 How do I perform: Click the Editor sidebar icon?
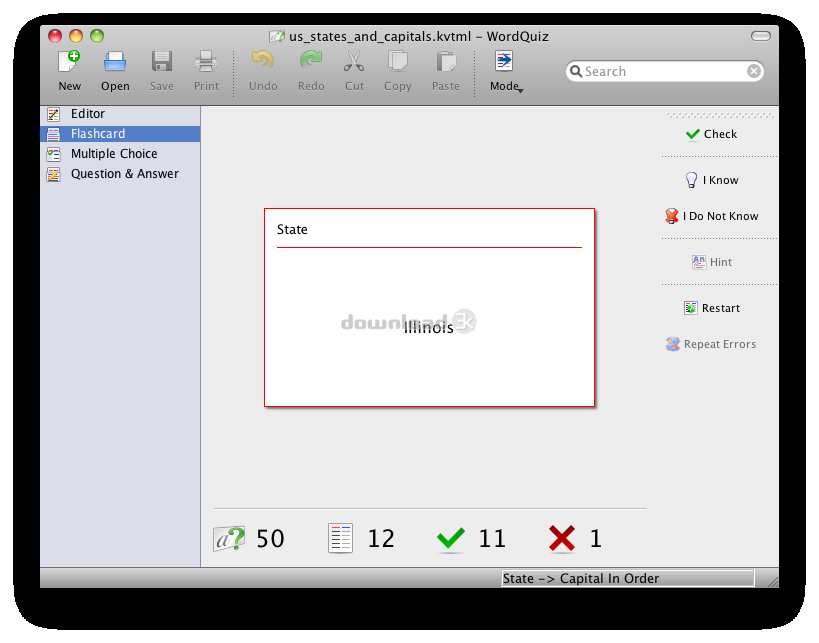[53, 114]
